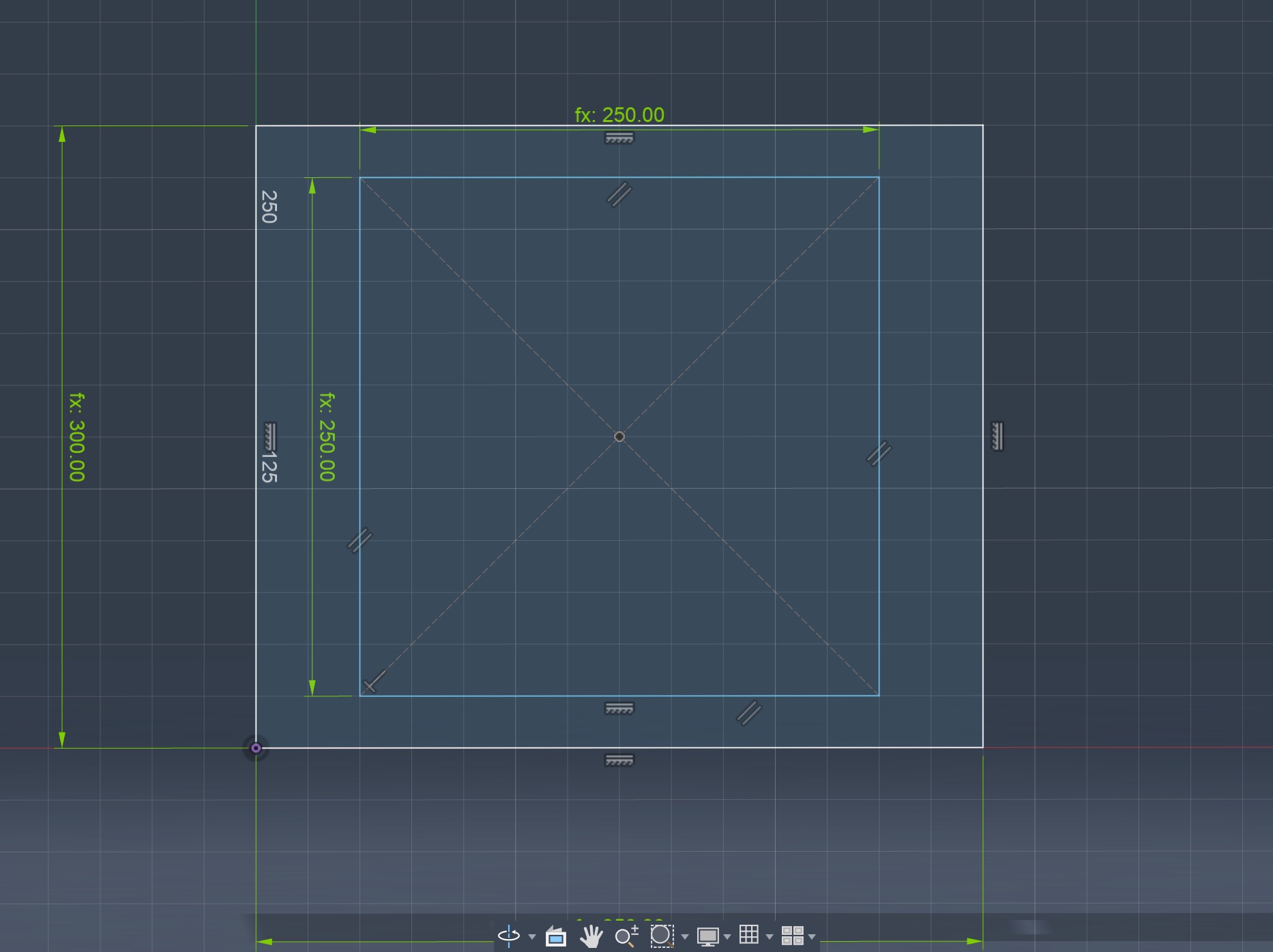Select horizontal constraint glyph on inner bottom edge
Image resolution: width=1273 pixels, height=952 pixels.
pyautogui.click(x=619, y=709)
